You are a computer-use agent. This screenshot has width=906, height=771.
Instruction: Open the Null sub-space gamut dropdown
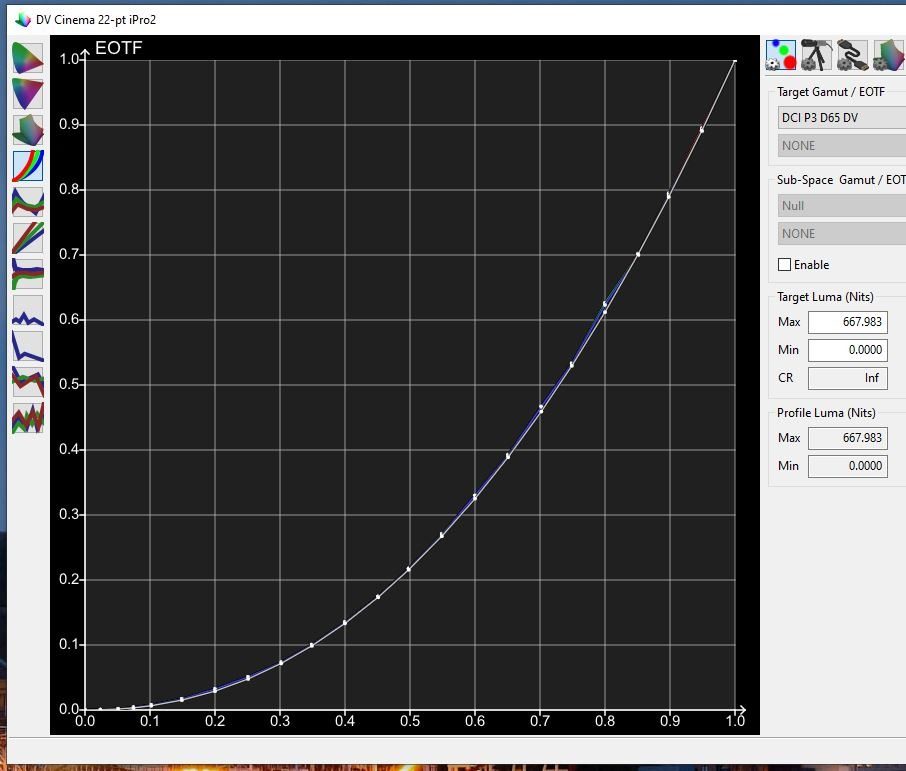tap(842, 206)
